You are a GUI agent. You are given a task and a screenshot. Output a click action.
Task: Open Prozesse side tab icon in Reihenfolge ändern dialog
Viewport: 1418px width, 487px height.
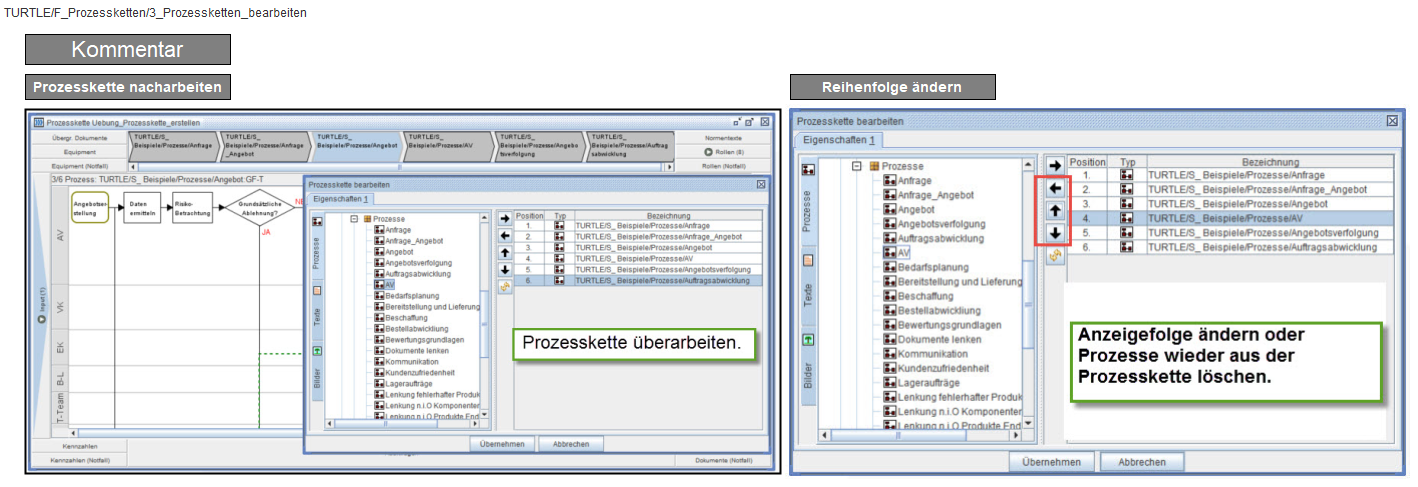[x=808, y=170]
